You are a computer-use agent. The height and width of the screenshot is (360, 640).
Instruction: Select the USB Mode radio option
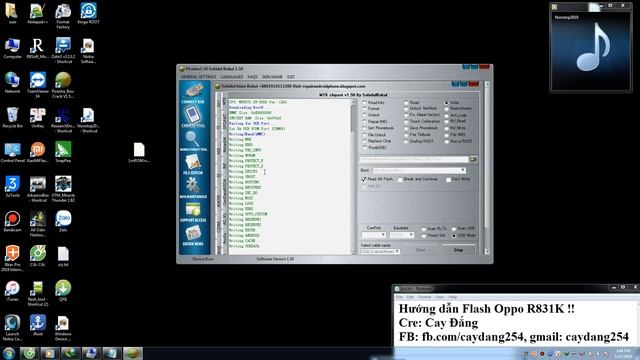[464, 236]
